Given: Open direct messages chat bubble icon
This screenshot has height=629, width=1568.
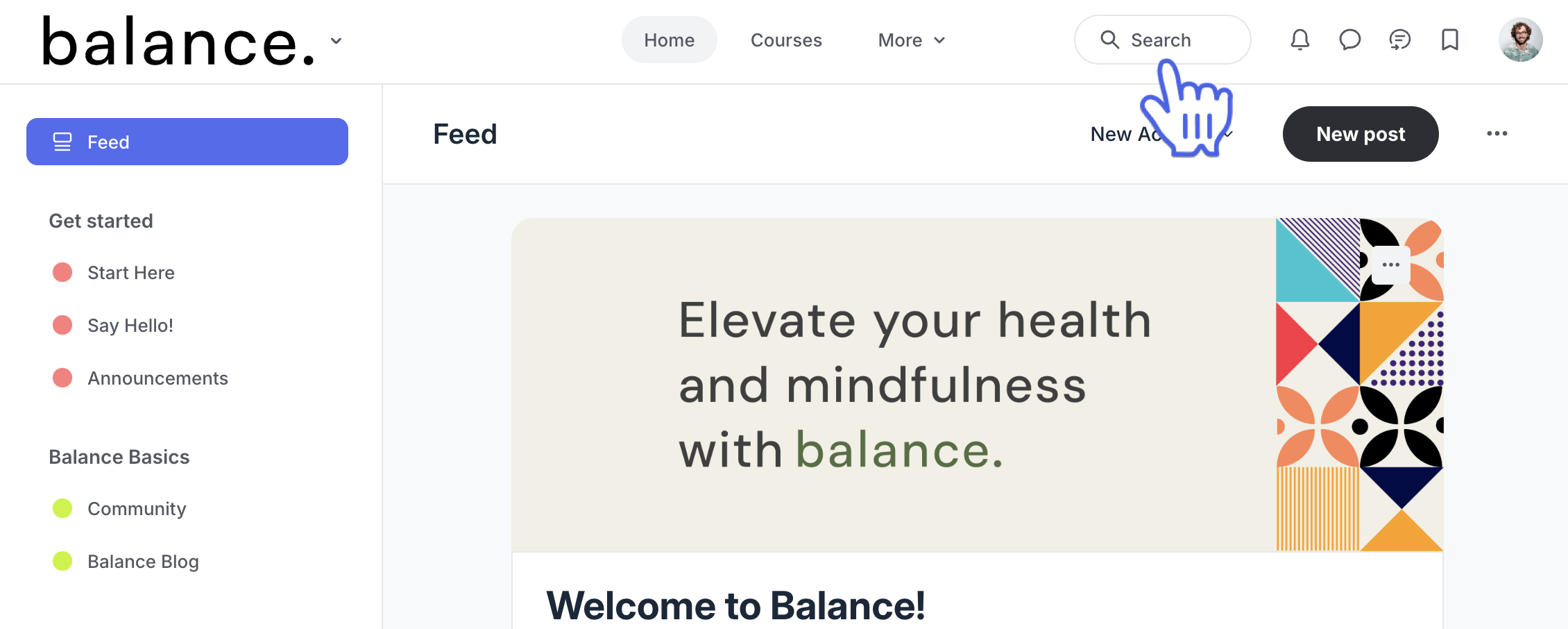Looking at the screenshot, I should [x=1349, y=40].
